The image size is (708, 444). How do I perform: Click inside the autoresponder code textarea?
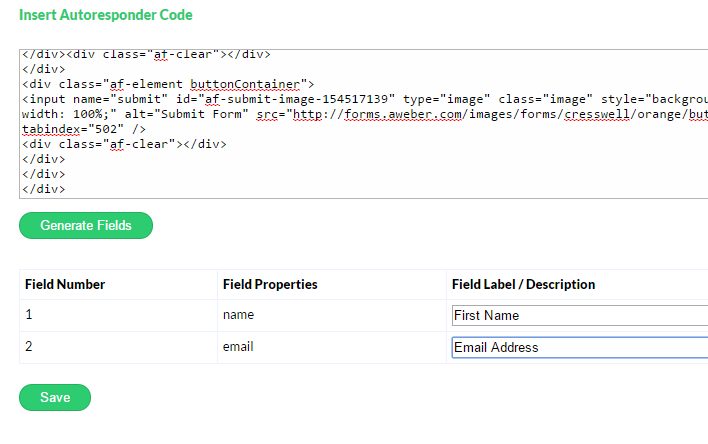point(363,124)
